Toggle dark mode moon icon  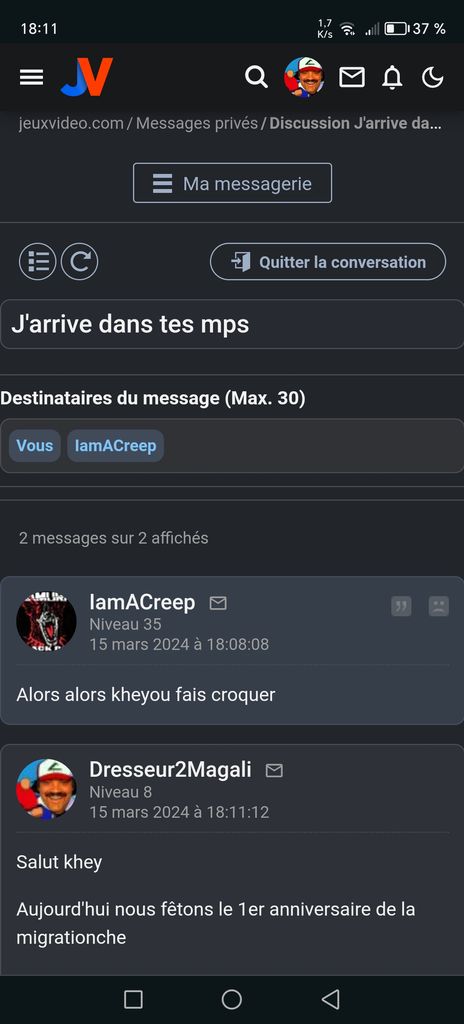click(x=433, y=78)
